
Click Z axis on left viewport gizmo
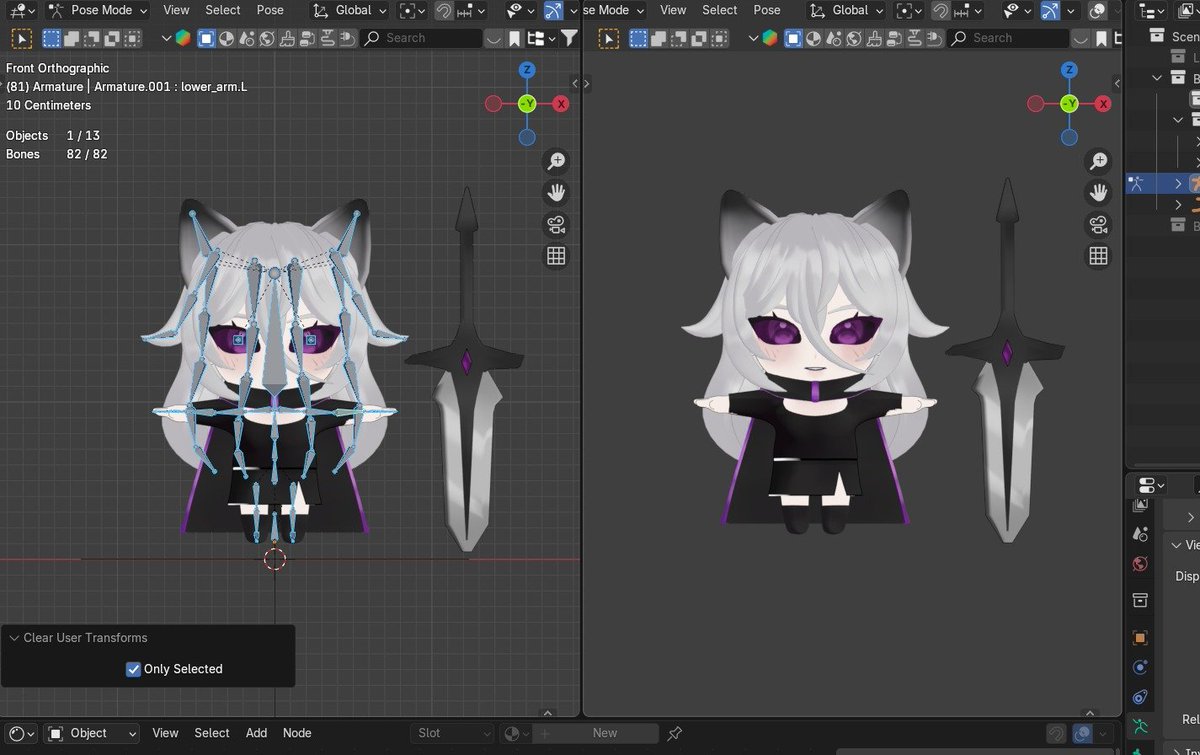click(x=527, y=69)
